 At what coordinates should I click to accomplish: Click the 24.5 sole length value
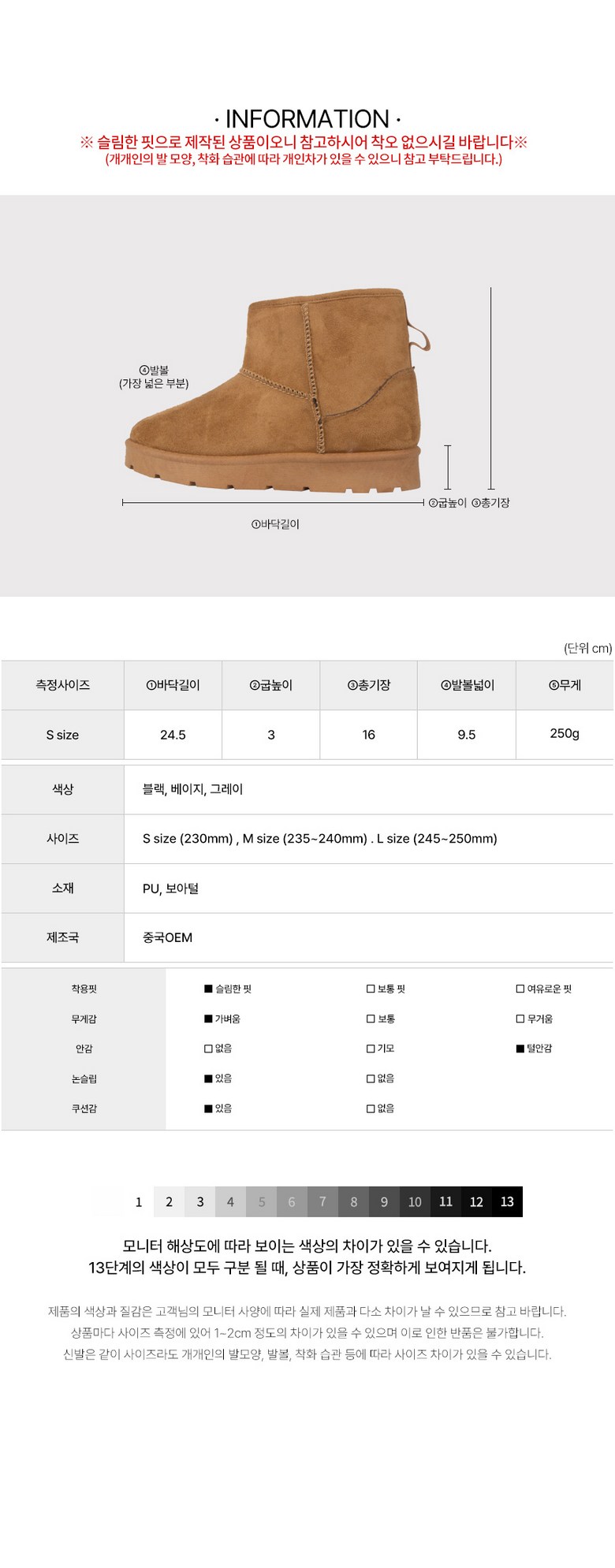[173, 735]
